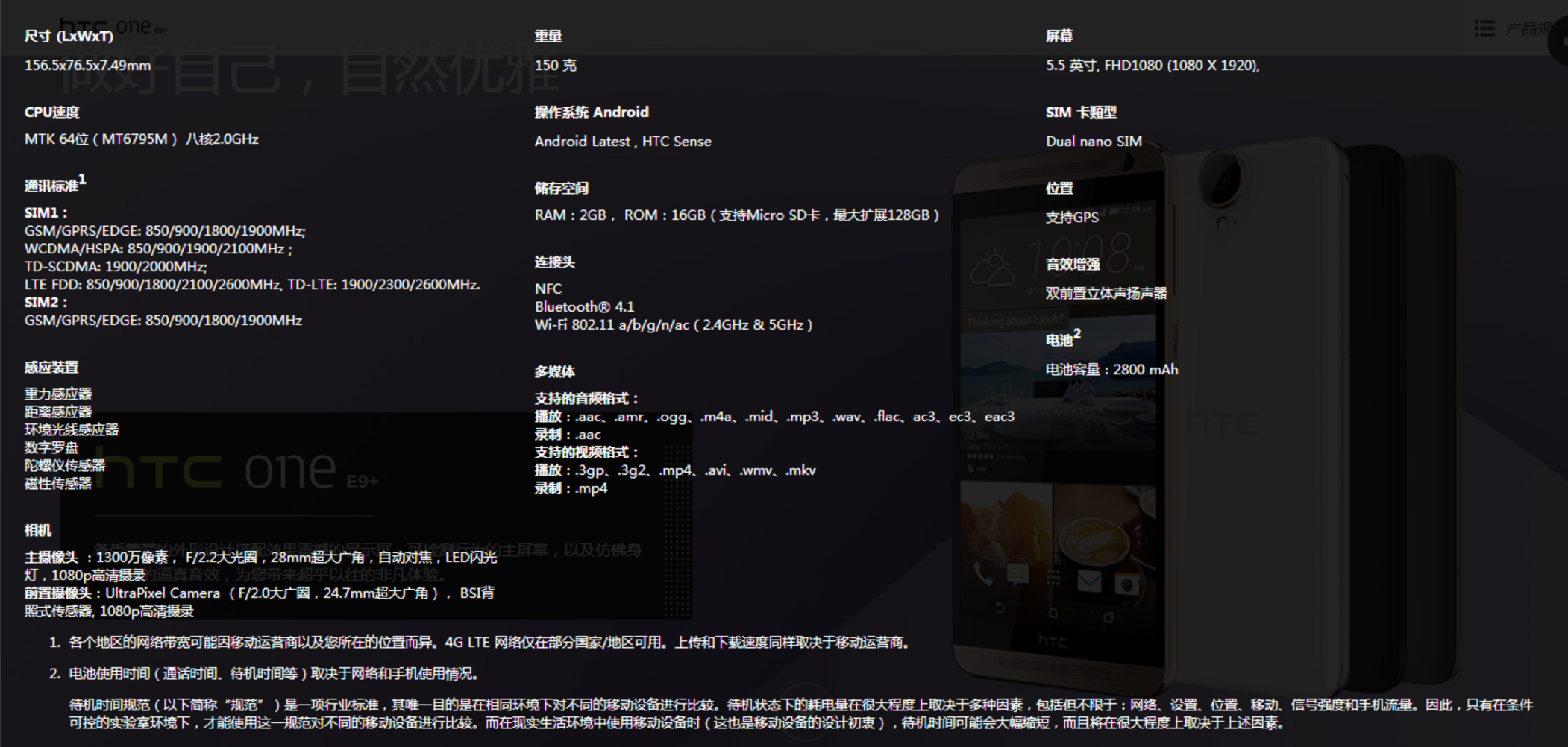Viewport: 1568px width, 747px height.
Task: Click the '重力感应器' sensor entry
Action: (x=58, y=394)
